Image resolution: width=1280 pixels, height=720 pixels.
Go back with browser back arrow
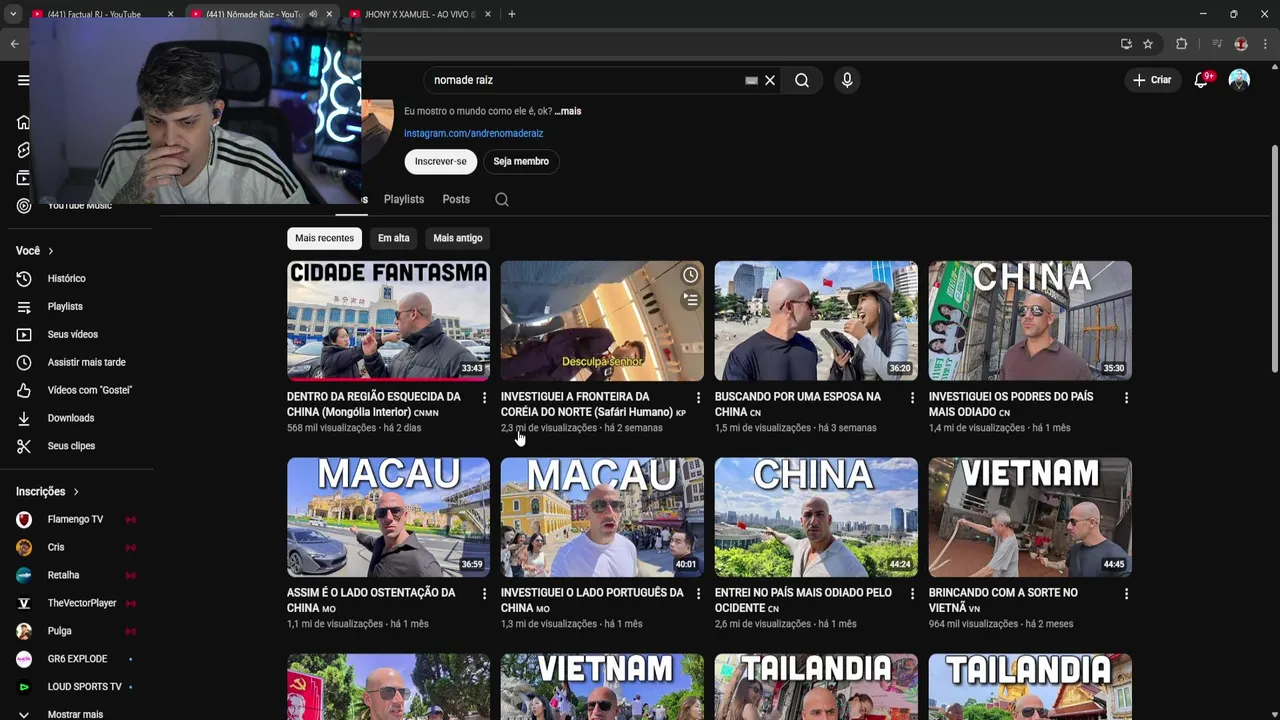pos(14,44)
